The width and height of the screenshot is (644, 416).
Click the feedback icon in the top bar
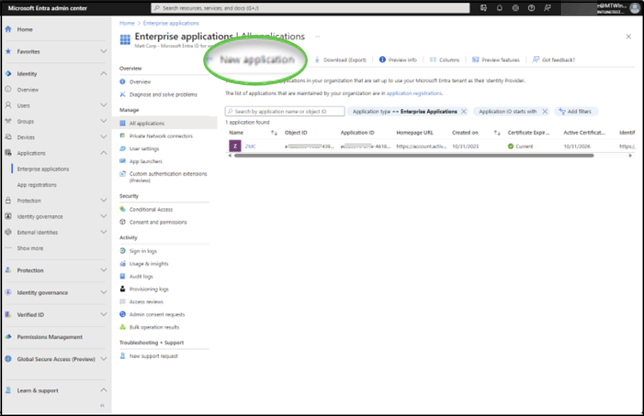547,8
